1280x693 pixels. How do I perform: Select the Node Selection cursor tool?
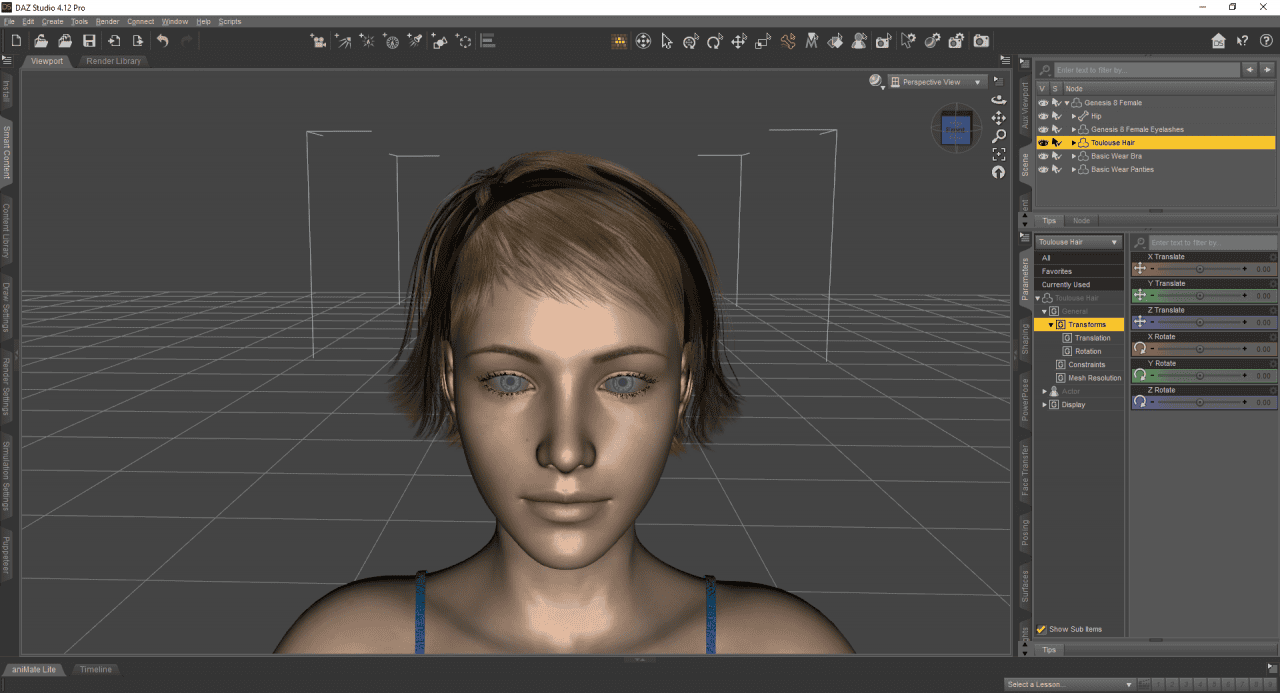668,41
